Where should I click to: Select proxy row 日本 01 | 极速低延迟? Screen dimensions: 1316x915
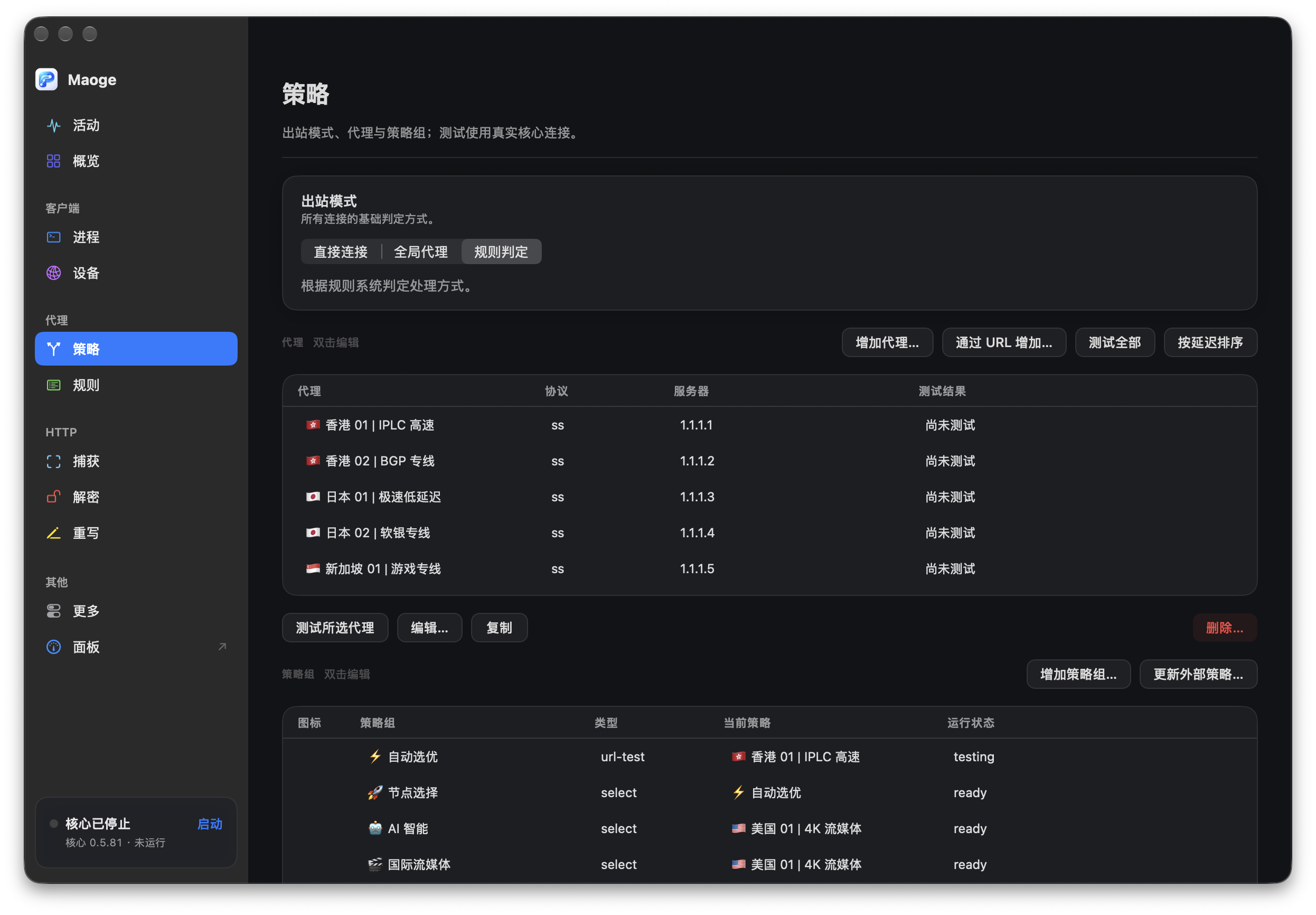coord(769,497)
